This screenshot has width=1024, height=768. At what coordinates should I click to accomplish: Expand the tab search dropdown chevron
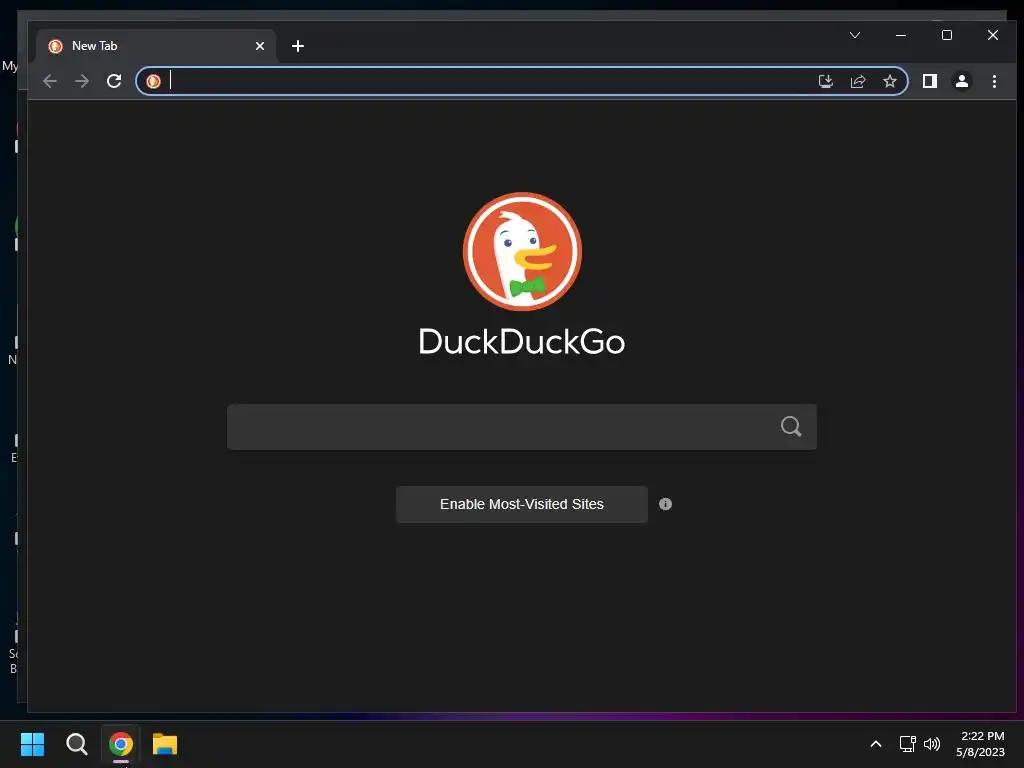click(855, 35)
